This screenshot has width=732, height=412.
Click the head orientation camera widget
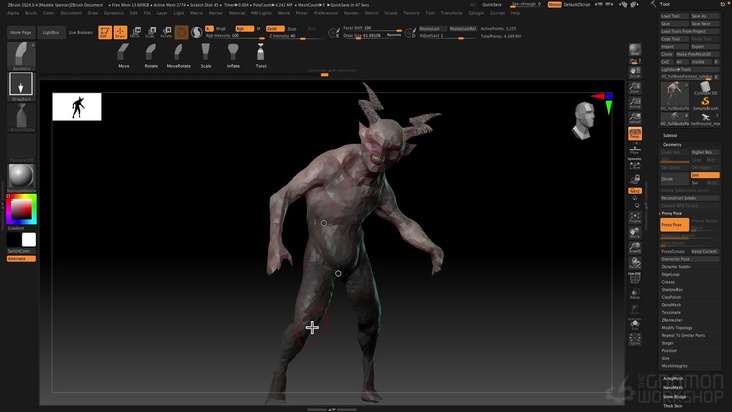tap(584, 120)
